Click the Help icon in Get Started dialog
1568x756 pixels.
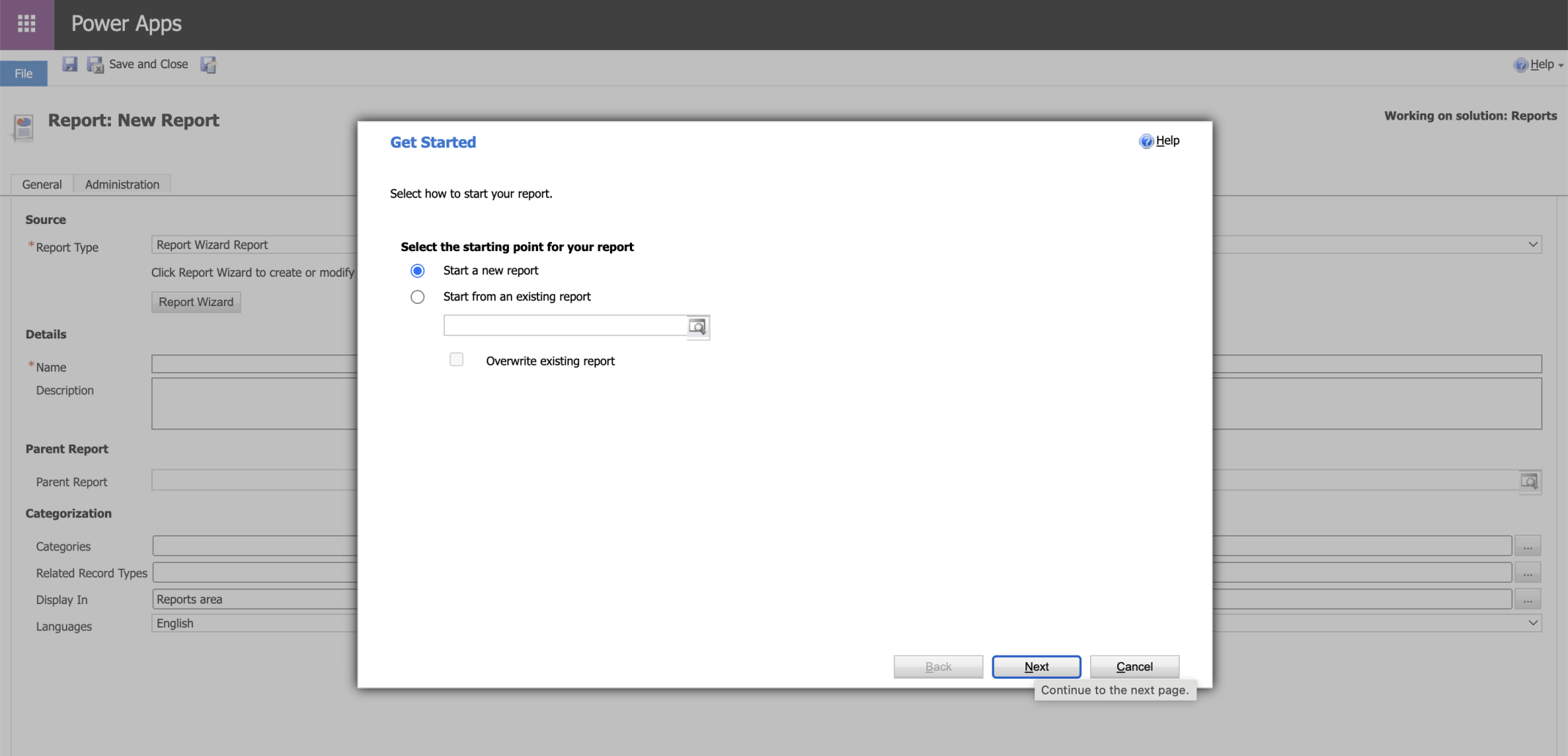[1146, 141]
